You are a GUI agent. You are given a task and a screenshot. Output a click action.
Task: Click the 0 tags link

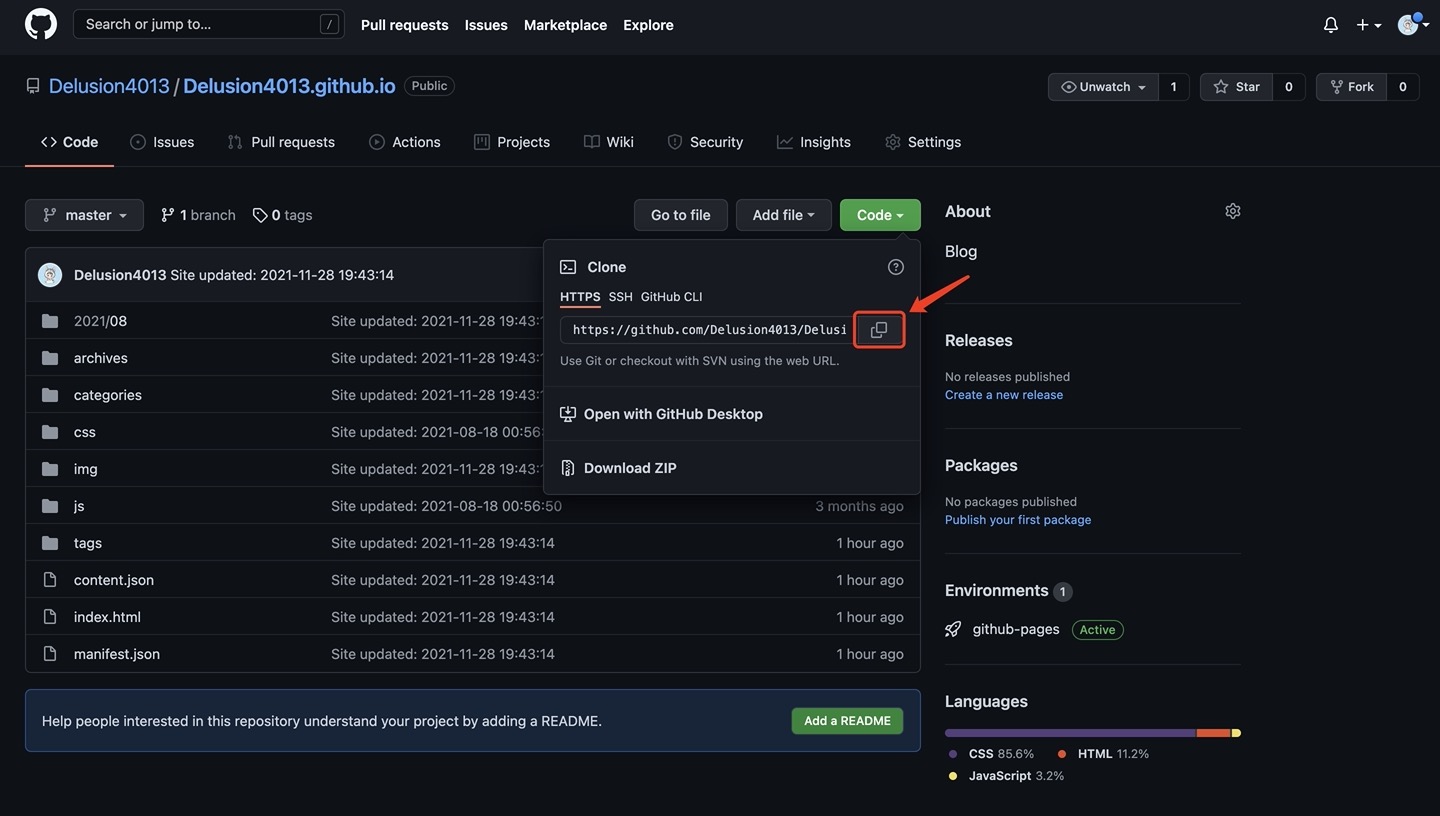(x=282, y=215)
